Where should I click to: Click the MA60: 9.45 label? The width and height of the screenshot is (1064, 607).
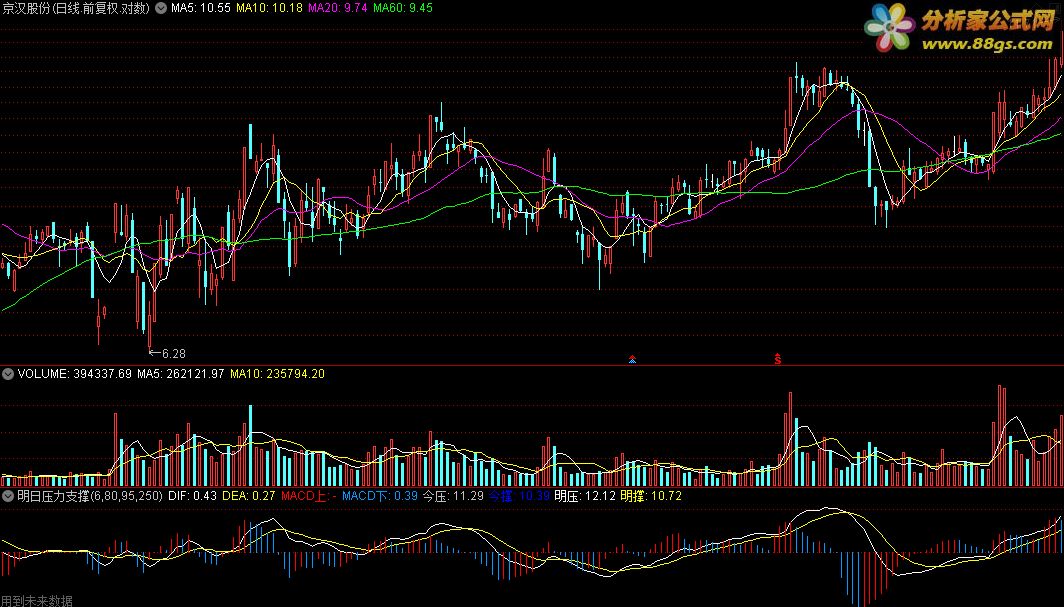(403, 8)
